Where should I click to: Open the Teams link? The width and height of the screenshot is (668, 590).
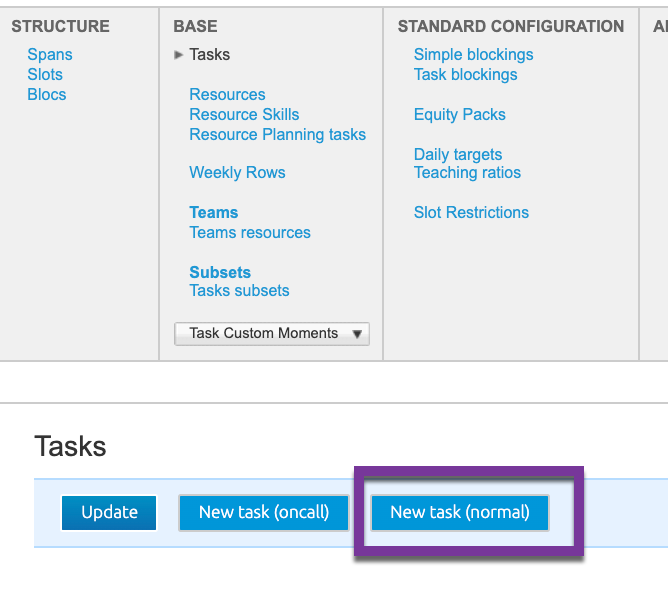tap(214, 213)
